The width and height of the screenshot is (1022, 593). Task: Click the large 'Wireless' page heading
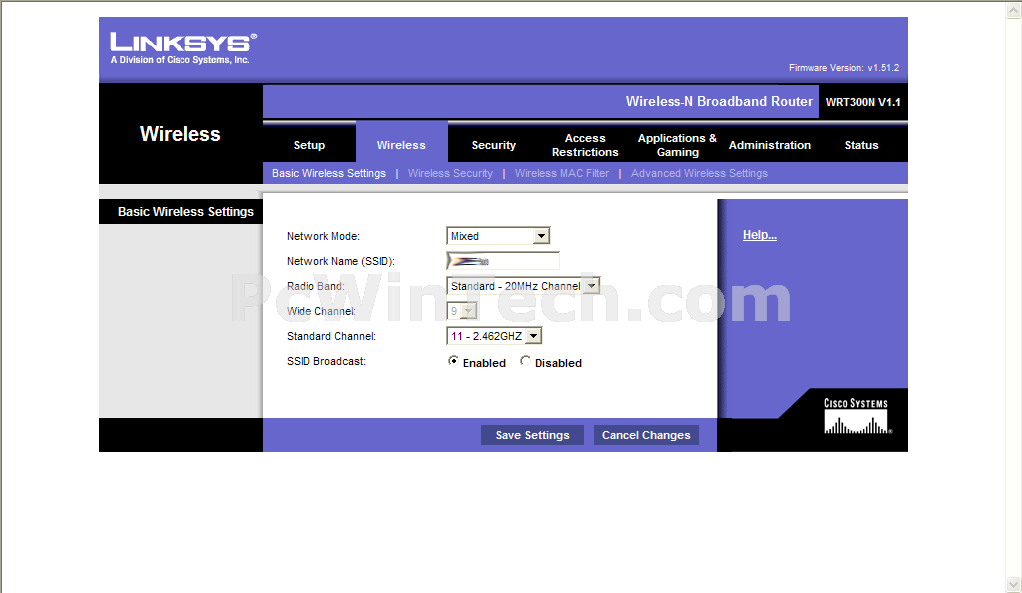pyautogui.click(x=180, y=134)
